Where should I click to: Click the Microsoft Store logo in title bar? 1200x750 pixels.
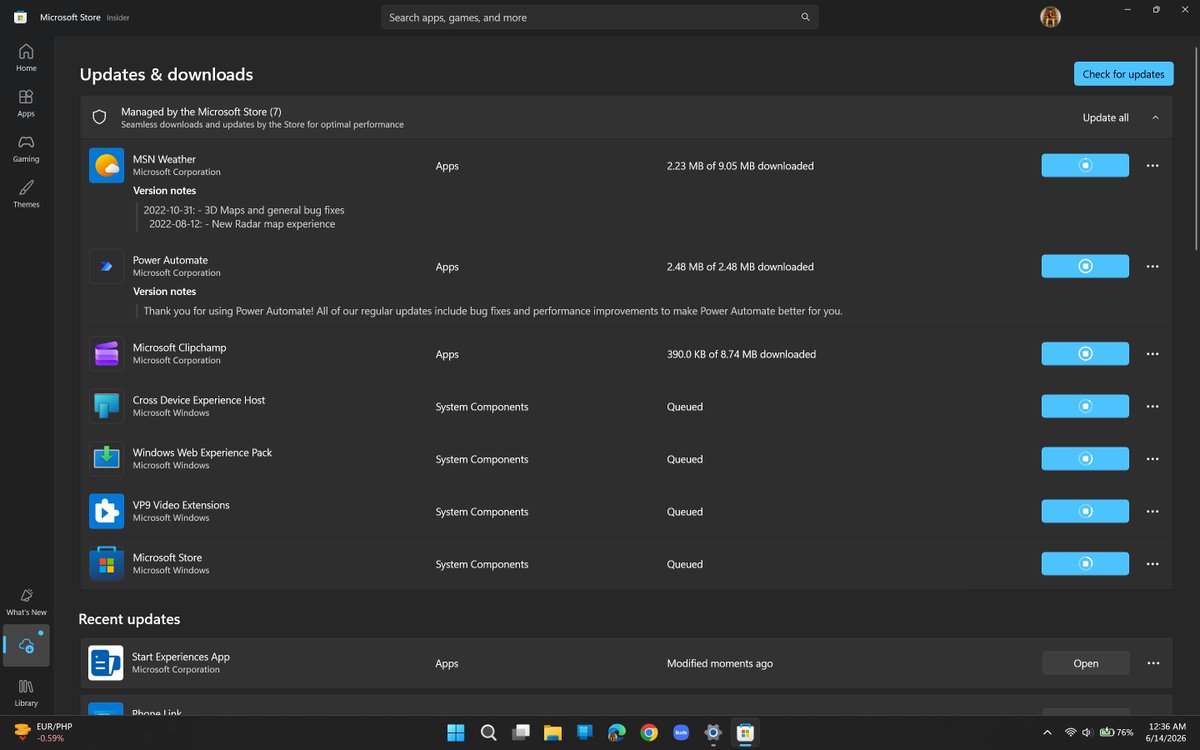tap(20, 17)
